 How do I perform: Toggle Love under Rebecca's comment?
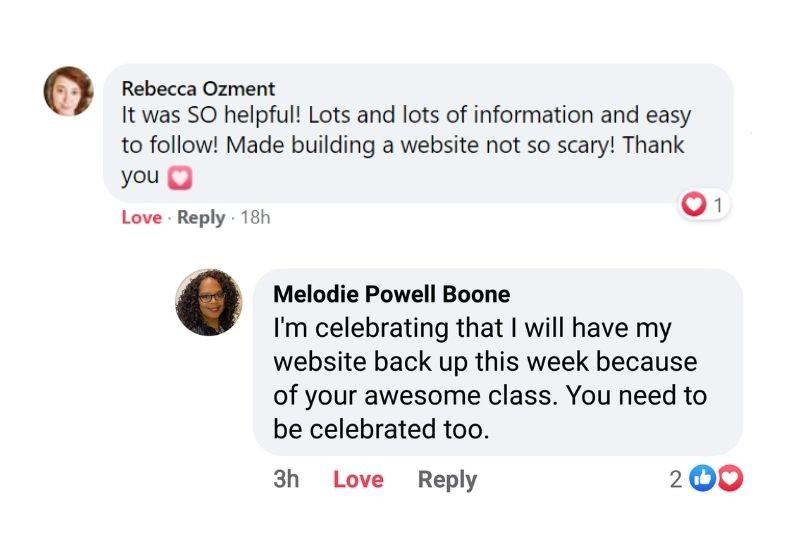(141, 217)
